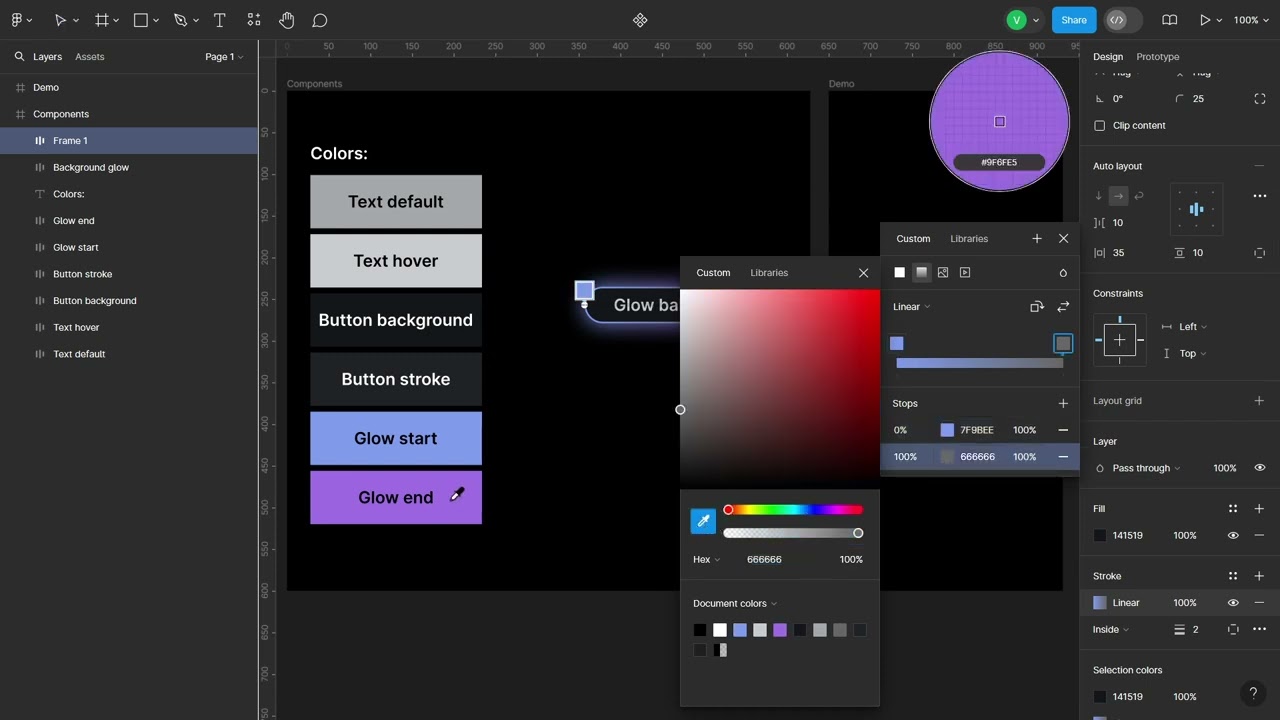Screen dimensions: 1280x720
Task: Select the Pen tool
Action: click(x=181, y=20)
